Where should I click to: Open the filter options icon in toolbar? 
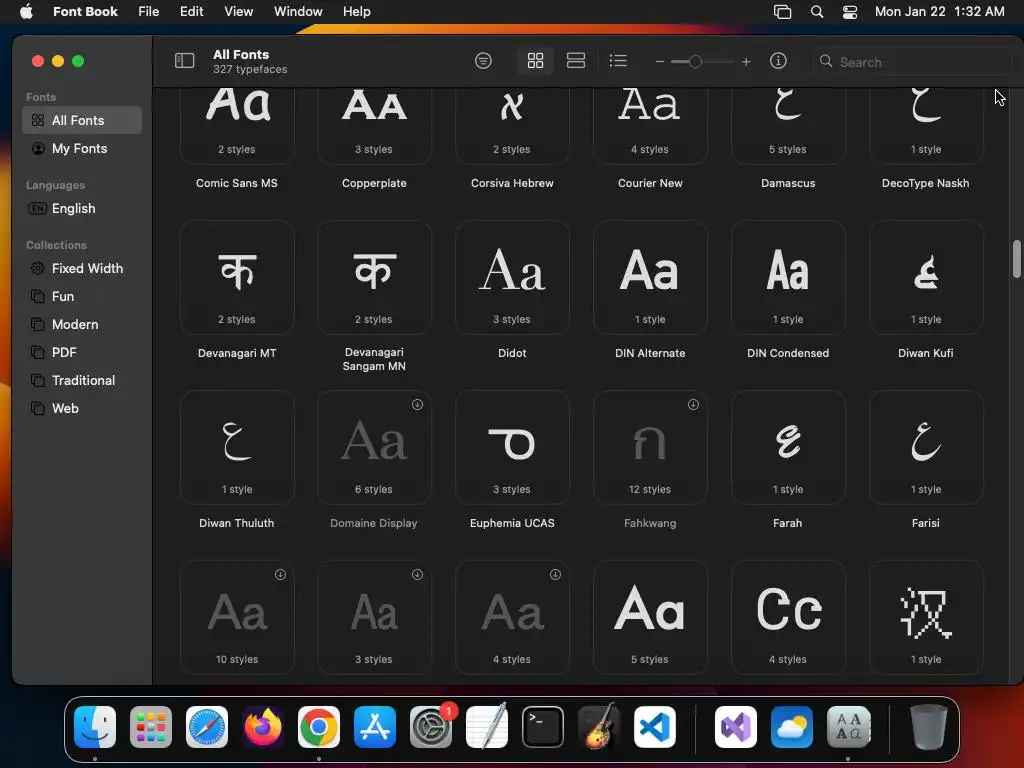483,61
